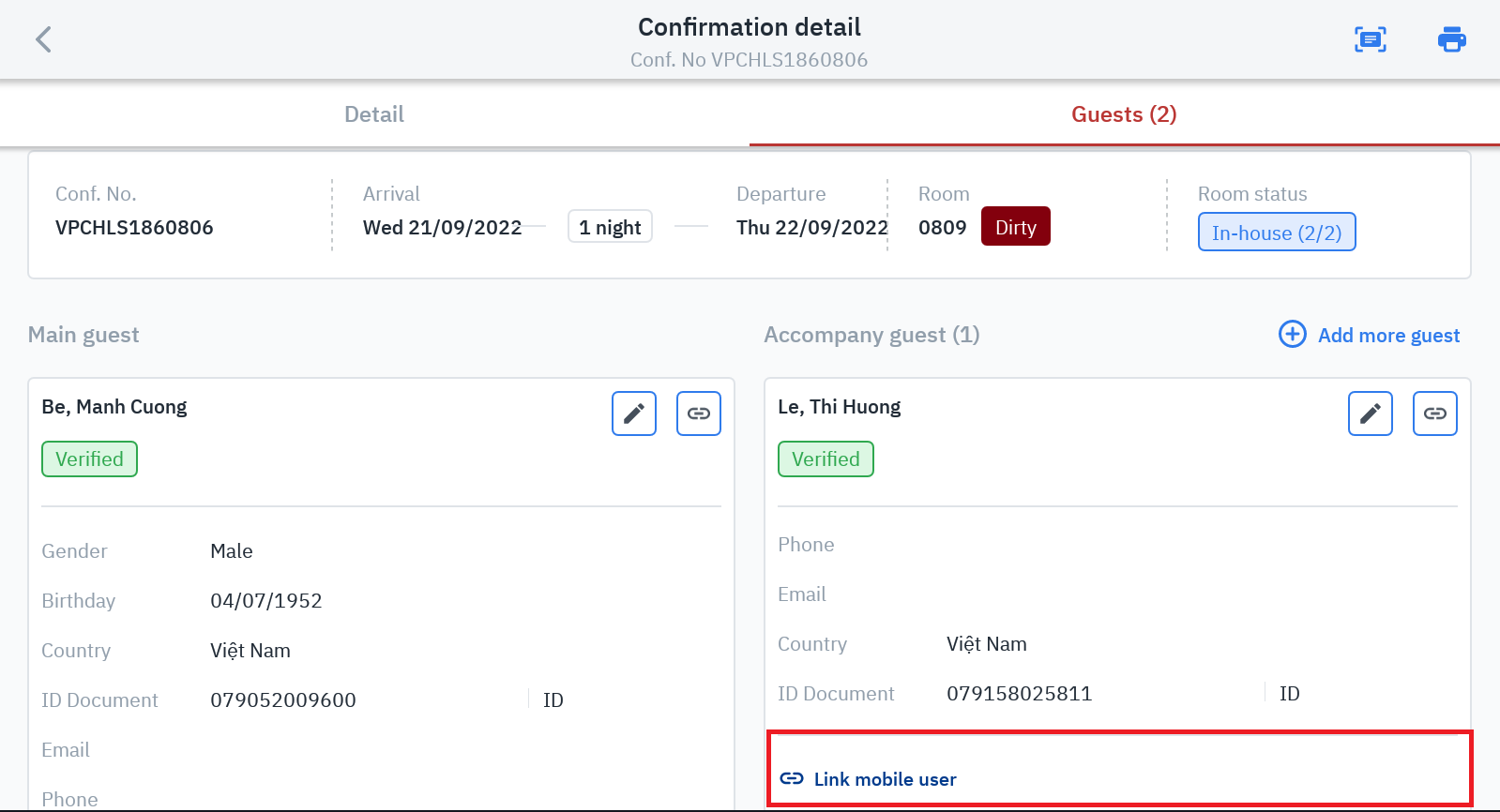The width and height of the screenshot is (1500, 812).
Task: Click main guest ID document number 079052009600
Action: point(283,700)
